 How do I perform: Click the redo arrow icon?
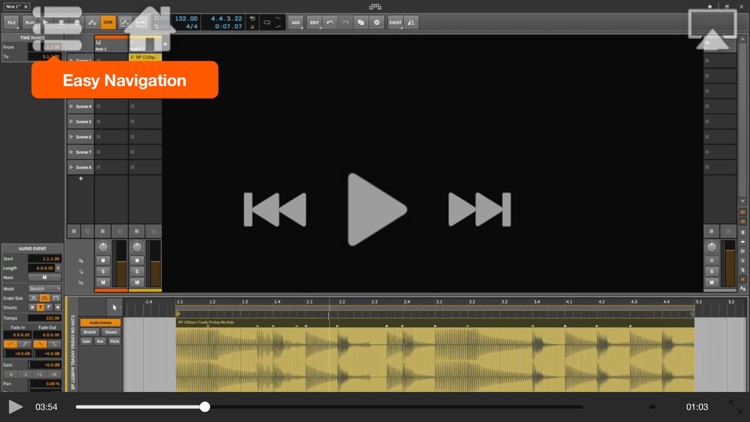pos(345,22)
